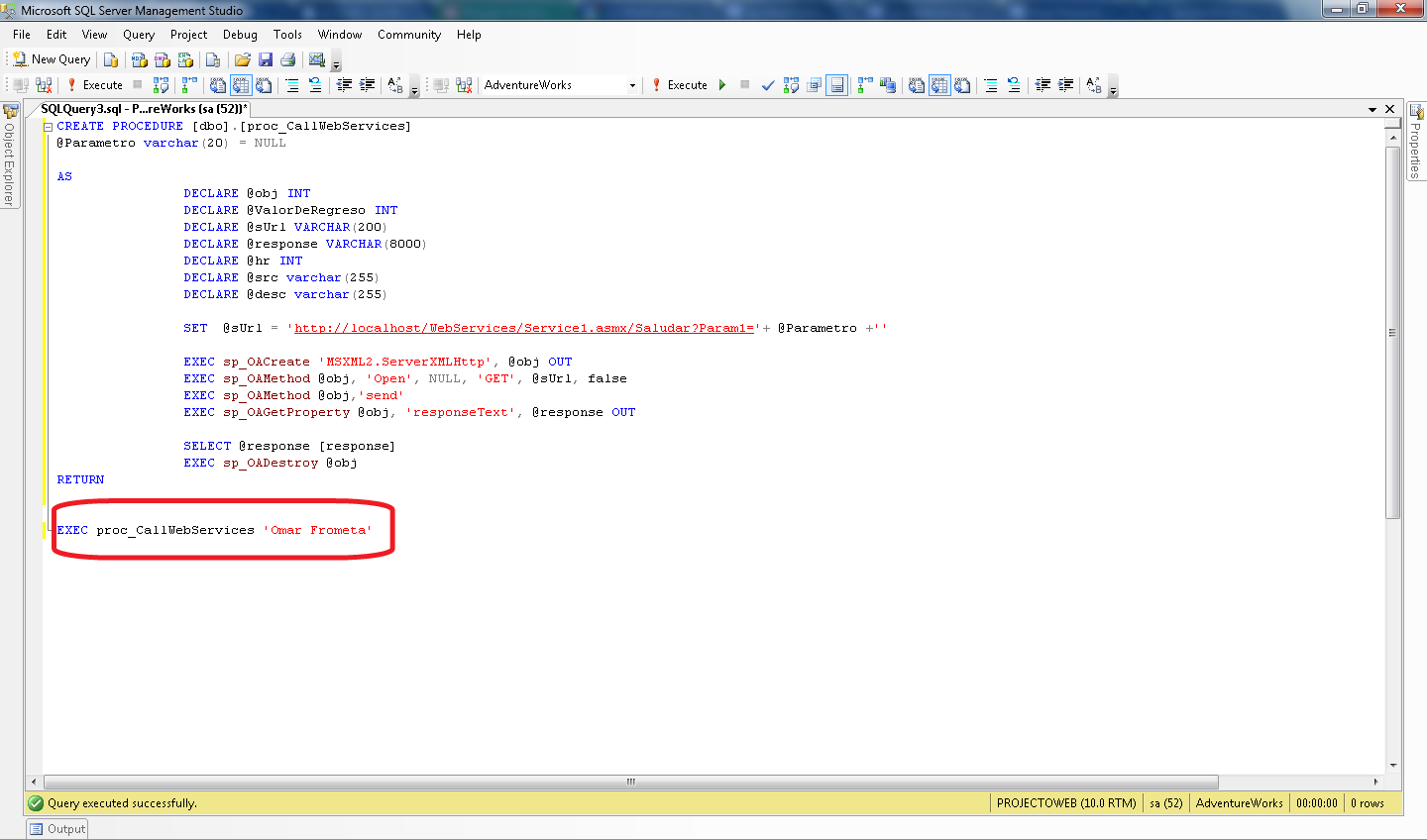Image resolution: width=1427 pixels, height=840 pixels.
Task: Close the SQLQuery3.sql document with the X
Action: click(1390, 109)
